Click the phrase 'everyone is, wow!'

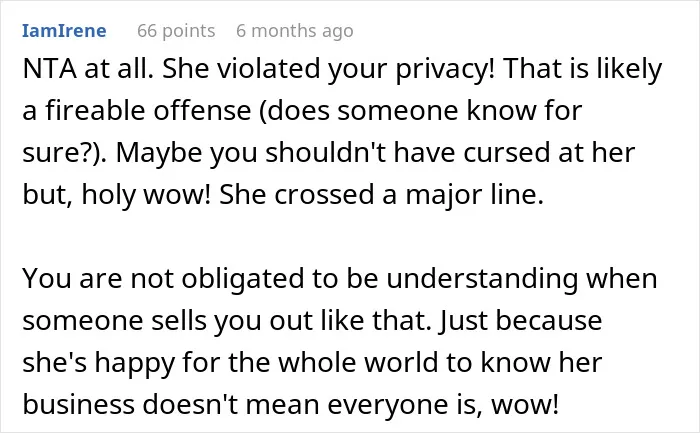click(443, 405)
